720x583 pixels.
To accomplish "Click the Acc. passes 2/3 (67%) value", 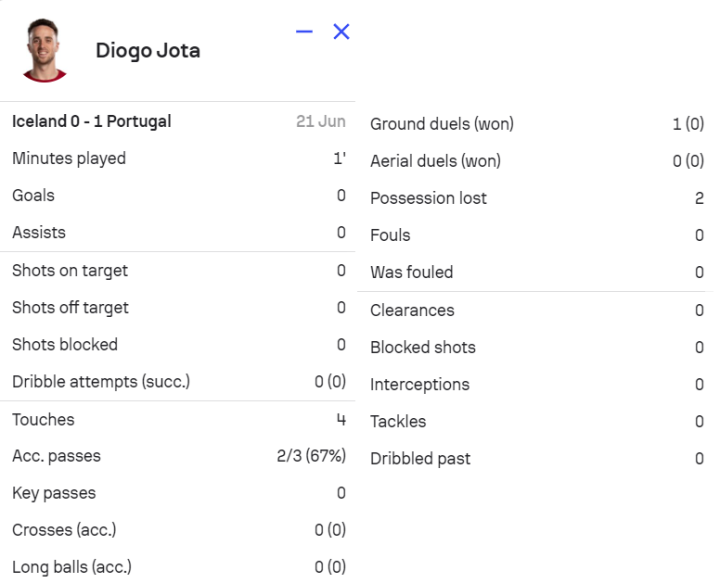I will pyautogui.click(x=311, y=456).
